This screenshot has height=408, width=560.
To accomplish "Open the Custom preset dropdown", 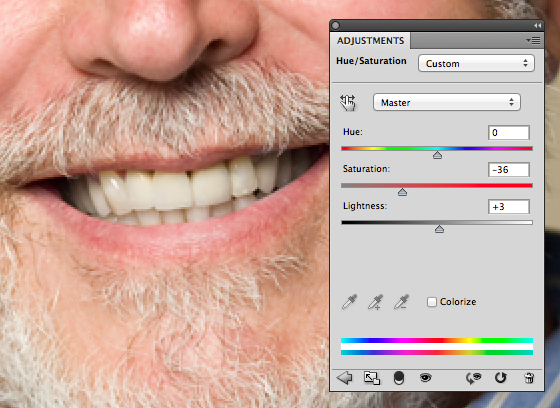I will (x=476, y=64).
